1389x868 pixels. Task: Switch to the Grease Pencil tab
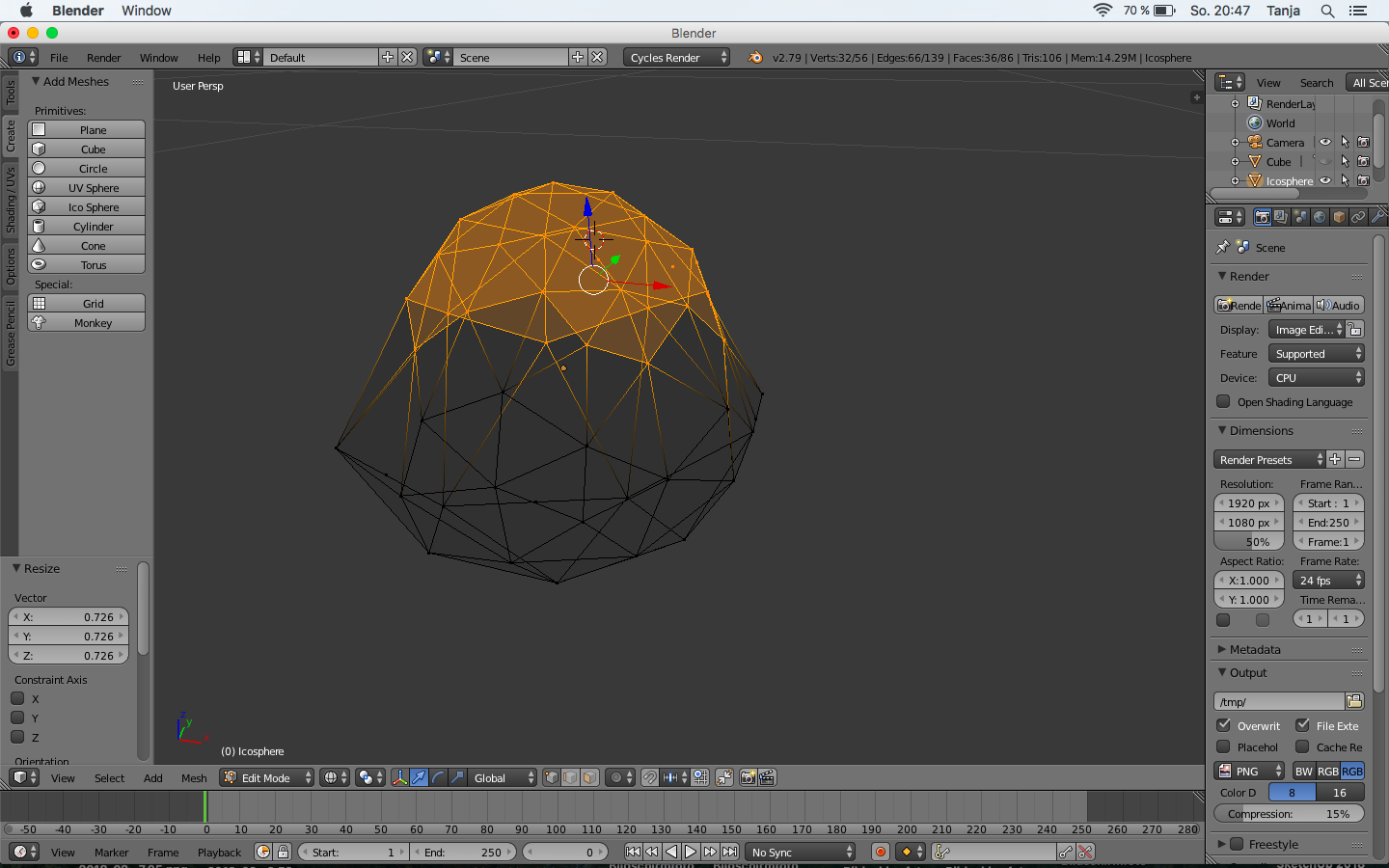(x=11, y=334)
